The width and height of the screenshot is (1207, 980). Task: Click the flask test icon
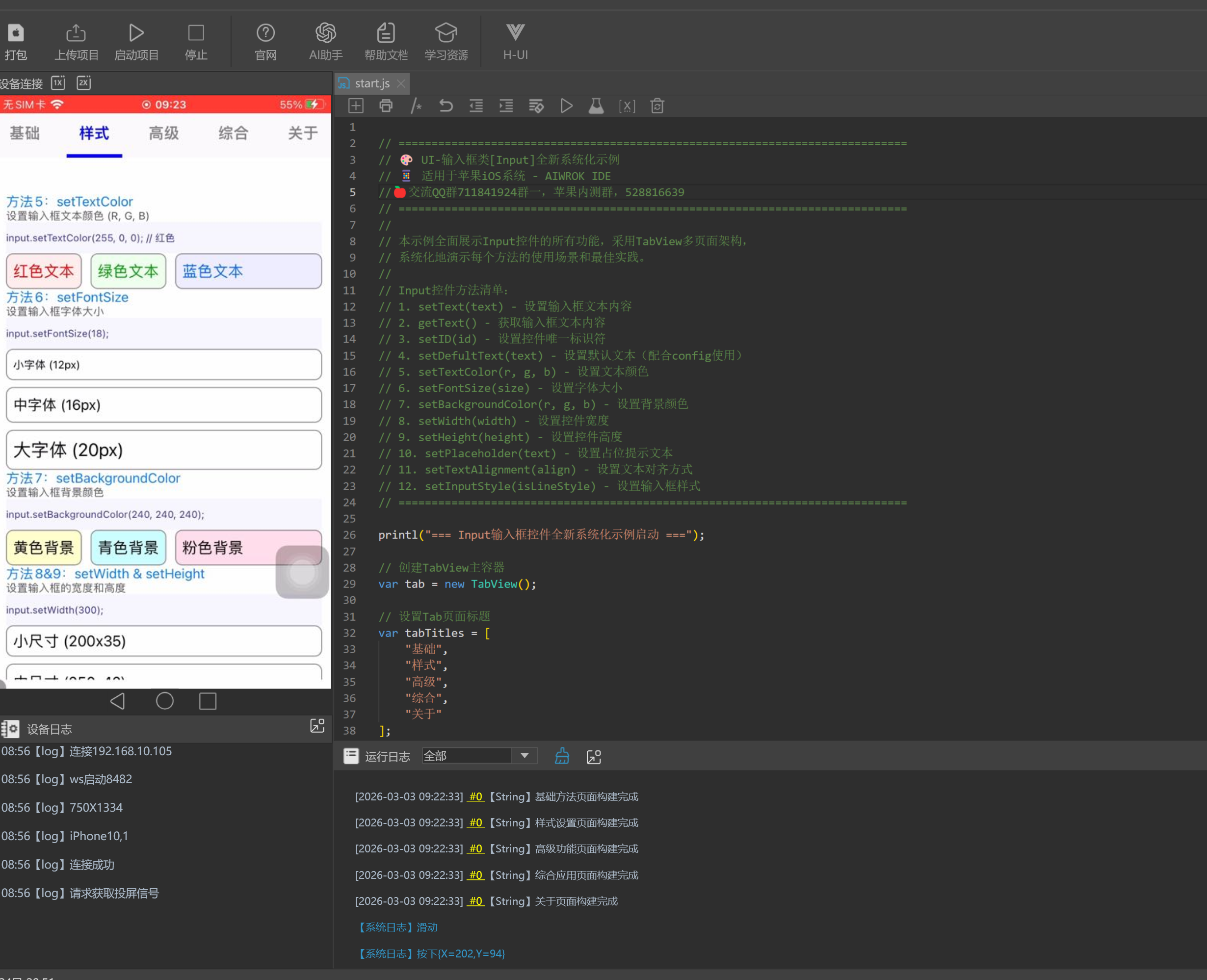coord(597,106)
